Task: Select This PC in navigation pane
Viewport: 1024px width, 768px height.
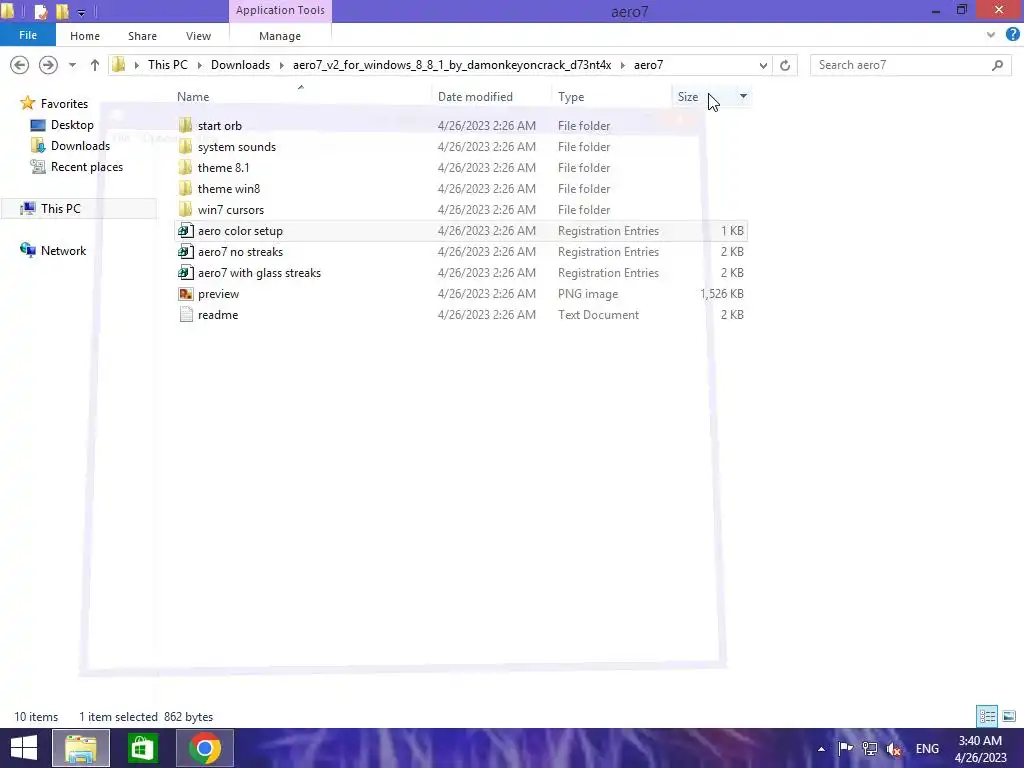Action: click(x=61, y=208)
